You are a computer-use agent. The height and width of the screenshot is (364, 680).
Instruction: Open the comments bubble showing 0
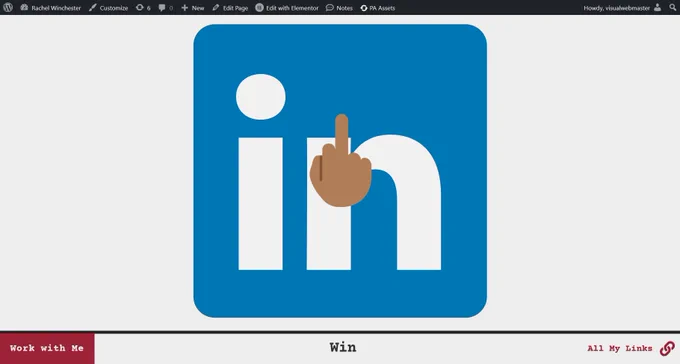click(166, 8)
